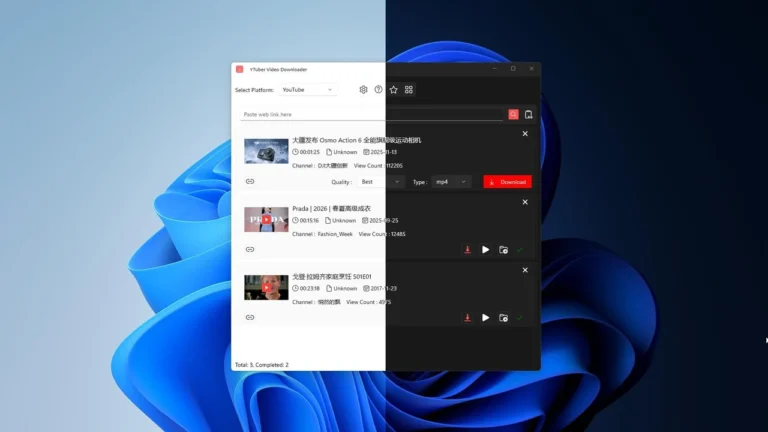Open the Select Platform YouTube dropdown
768x432 pixels.
308,90
